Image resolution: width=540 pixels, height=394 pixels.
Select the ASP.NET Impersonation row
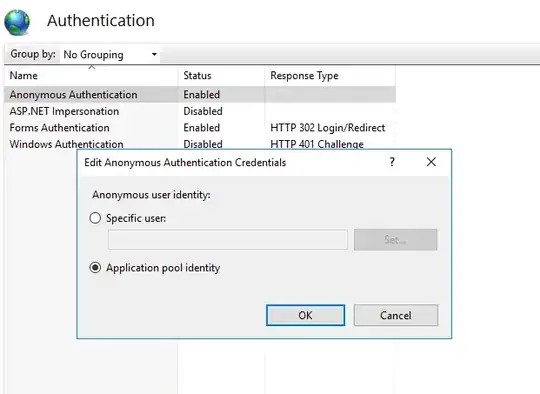tap(200, 111)
